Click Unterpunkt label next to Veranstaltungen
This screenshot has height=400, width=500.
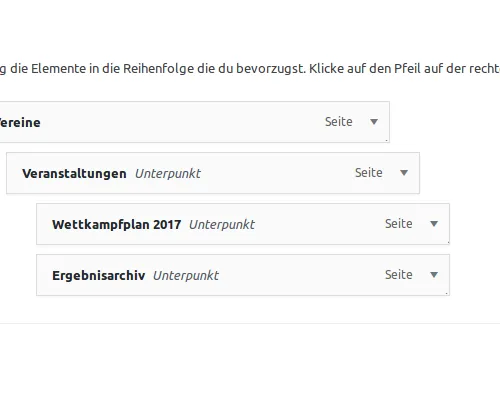[168, 174]
